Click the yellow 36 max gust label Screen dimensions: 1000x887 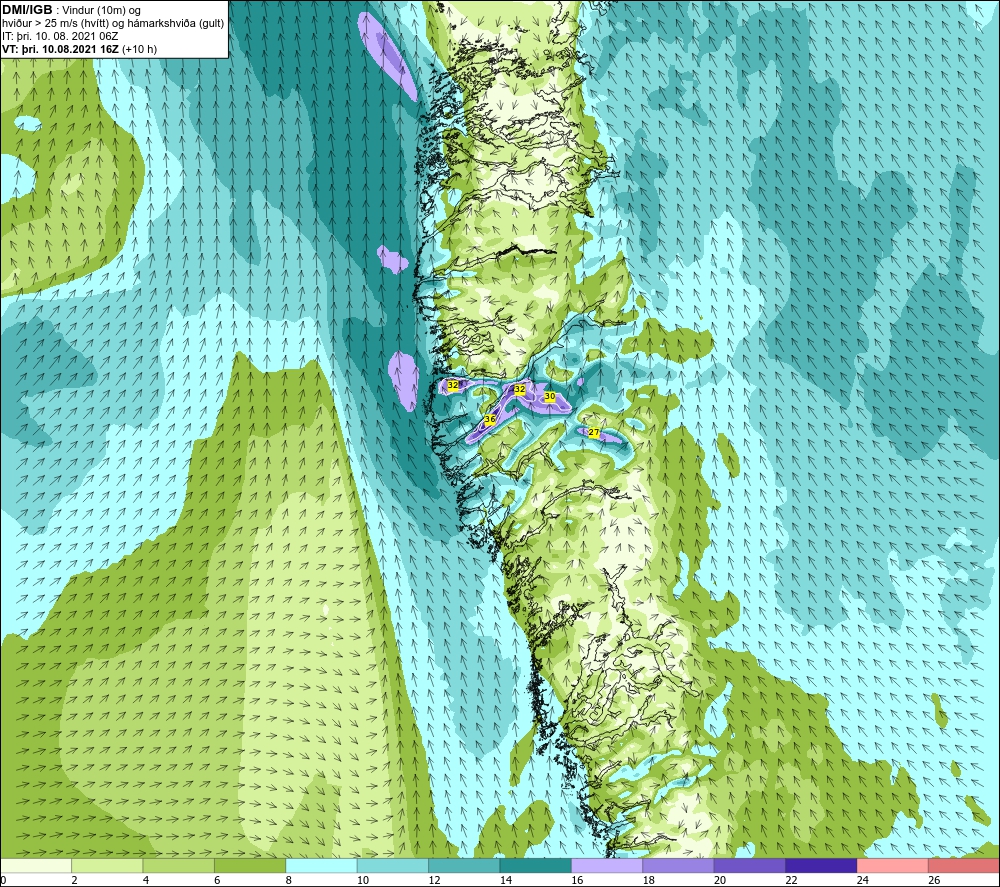490,419
